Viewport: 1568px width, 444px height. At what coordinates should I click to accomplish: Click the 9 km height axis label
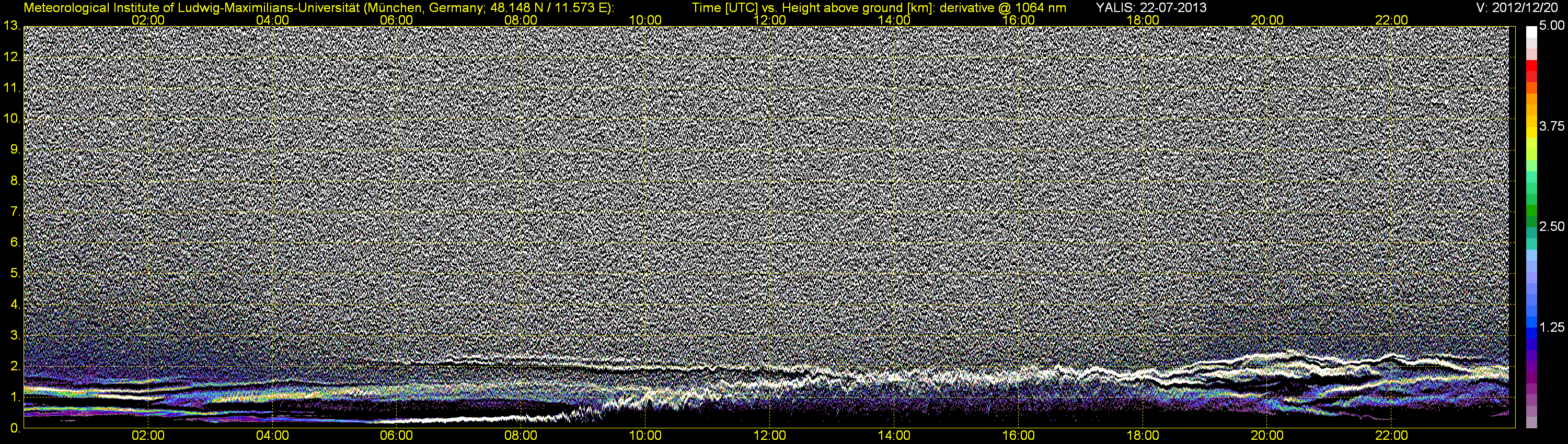coord(15,149)
